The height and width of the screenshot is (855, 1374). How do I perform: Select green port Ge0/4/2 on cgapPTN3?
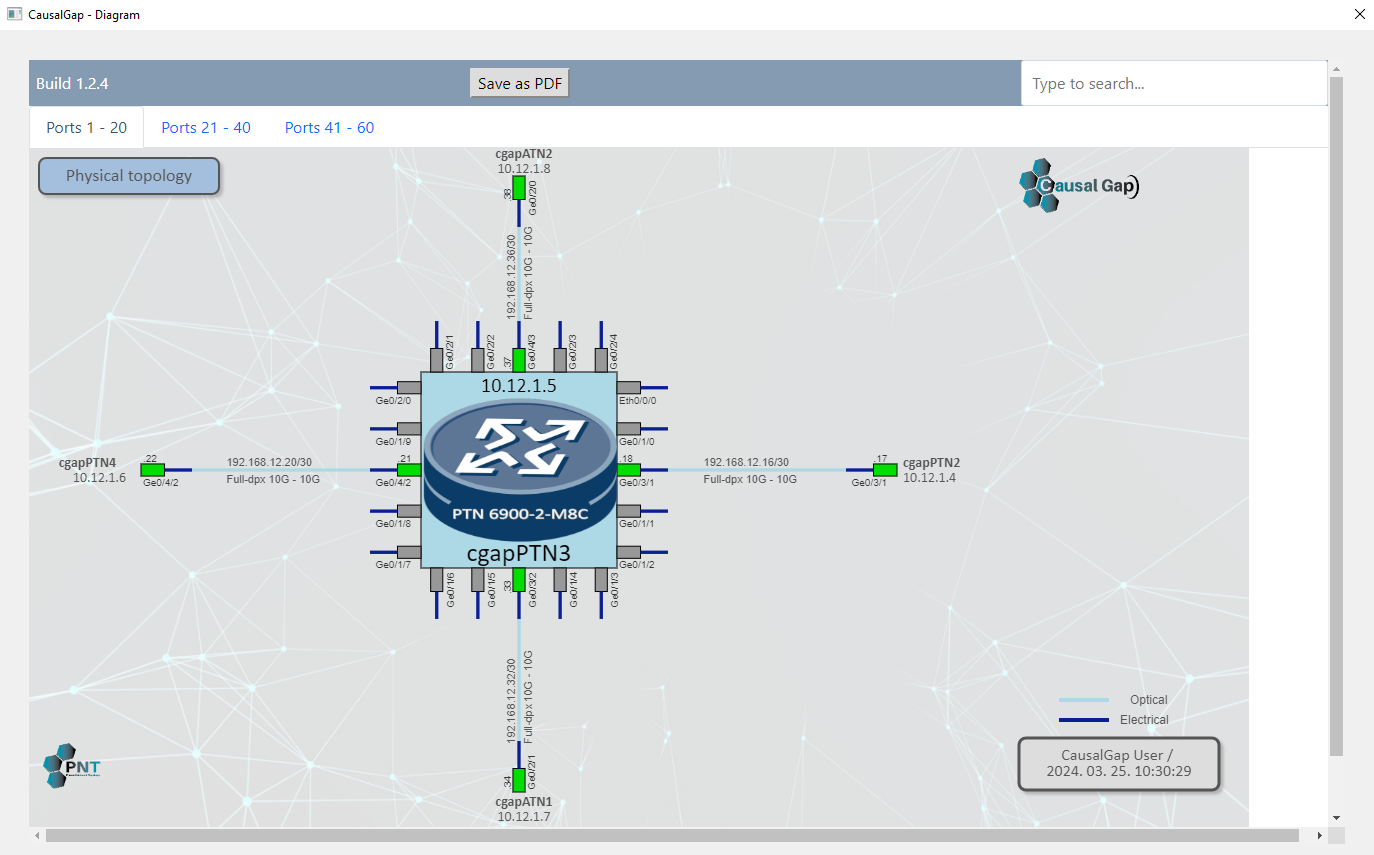(409, 470)
